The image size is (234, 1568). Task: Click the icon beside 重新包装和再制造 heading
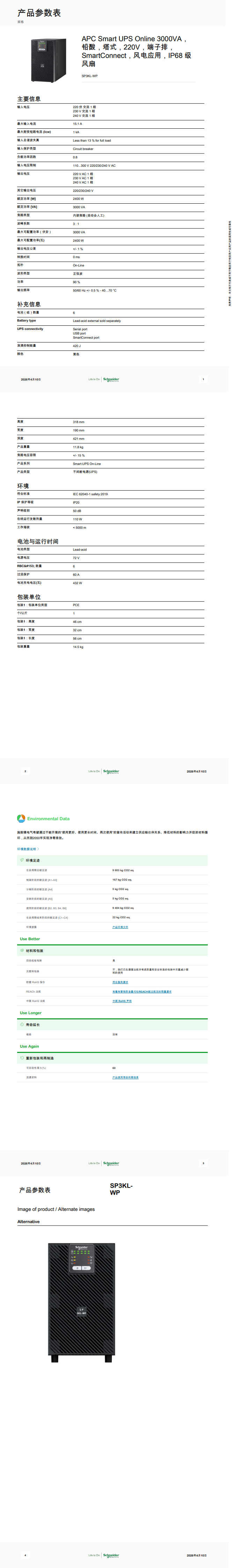[x=22, y=1058]
